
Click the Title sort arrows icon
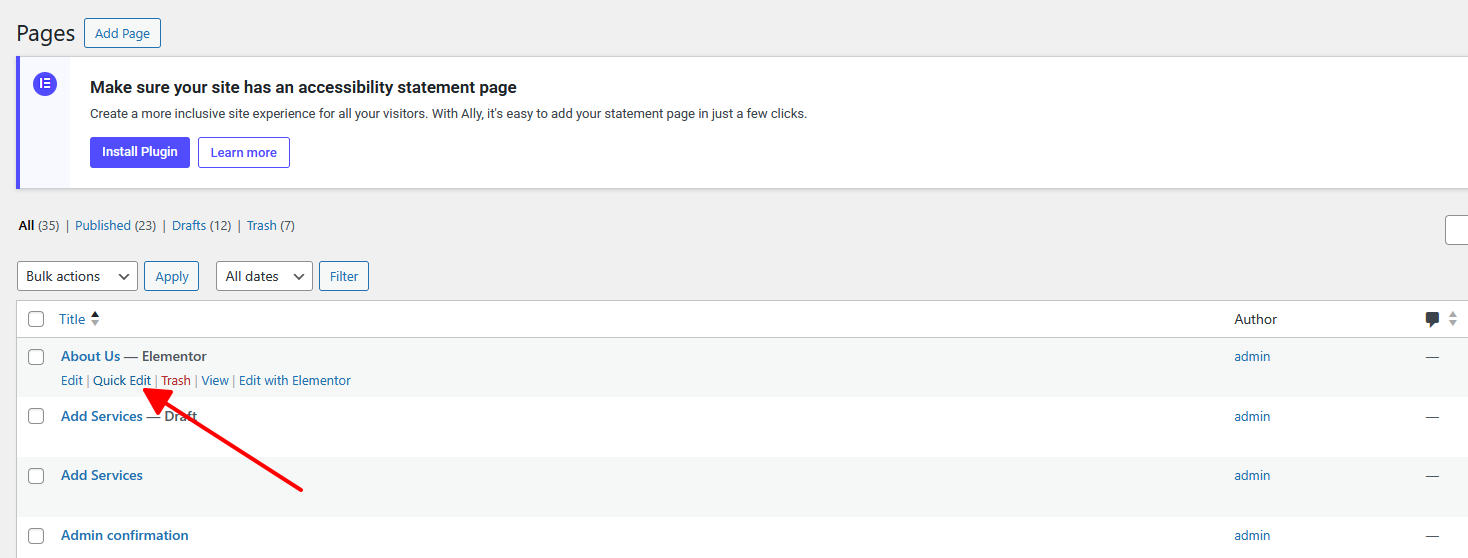[95, 319]
